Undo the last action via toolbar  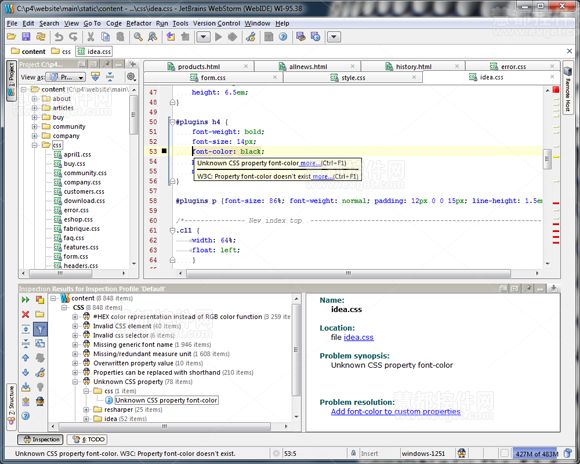tap(59, 37)
